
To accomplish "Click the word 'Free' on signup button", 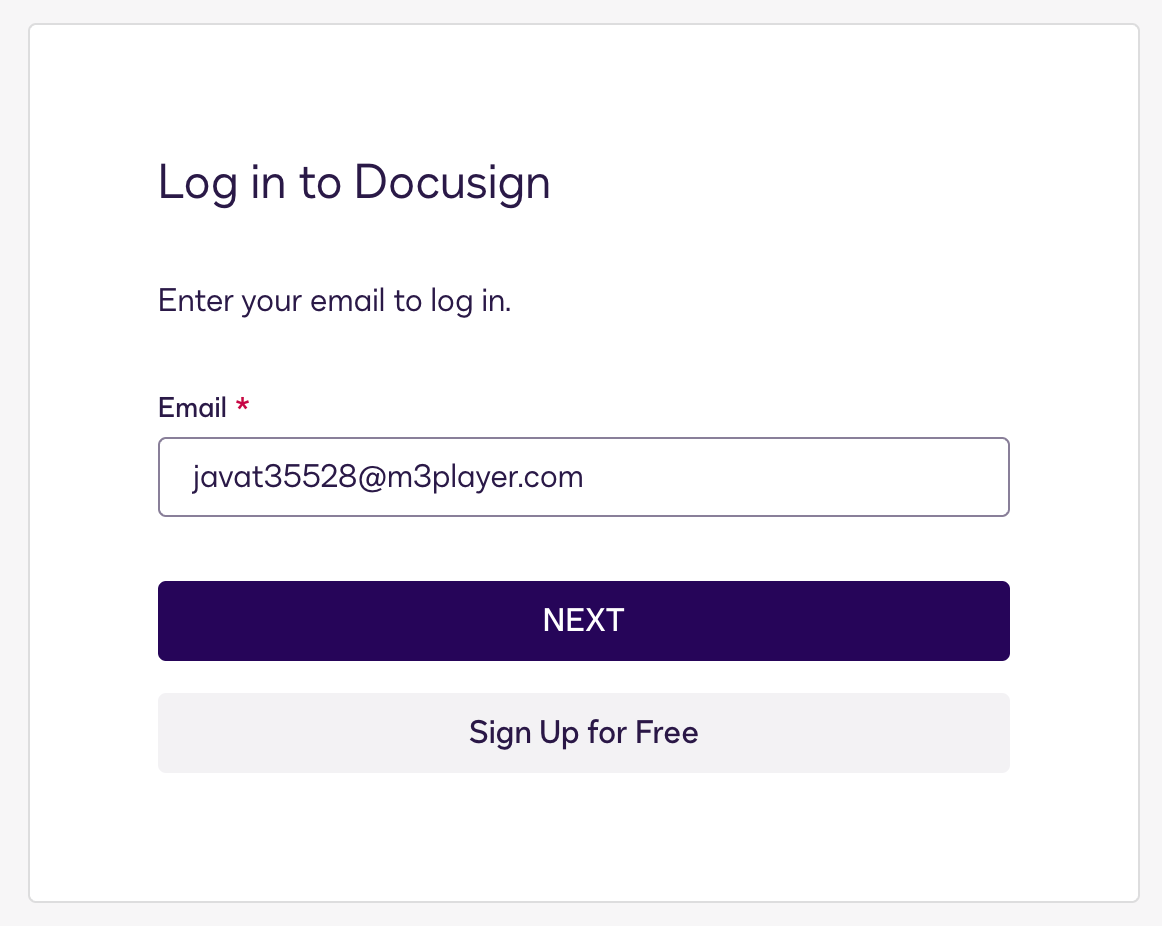I will pyautogui.click(x=667, y=732).
